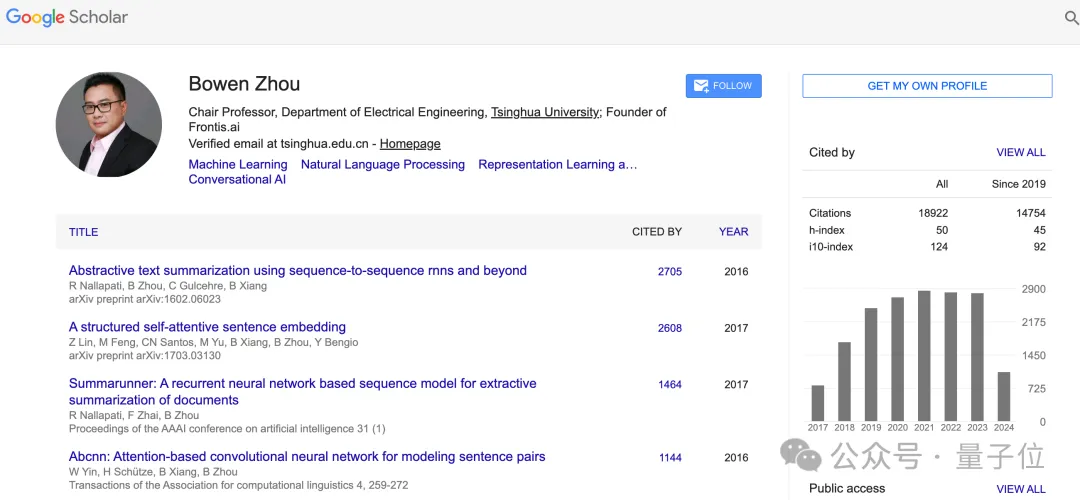Screen dimensions: 1080x500
Task: Open citation count 2608 link
Action: (670, 328)
